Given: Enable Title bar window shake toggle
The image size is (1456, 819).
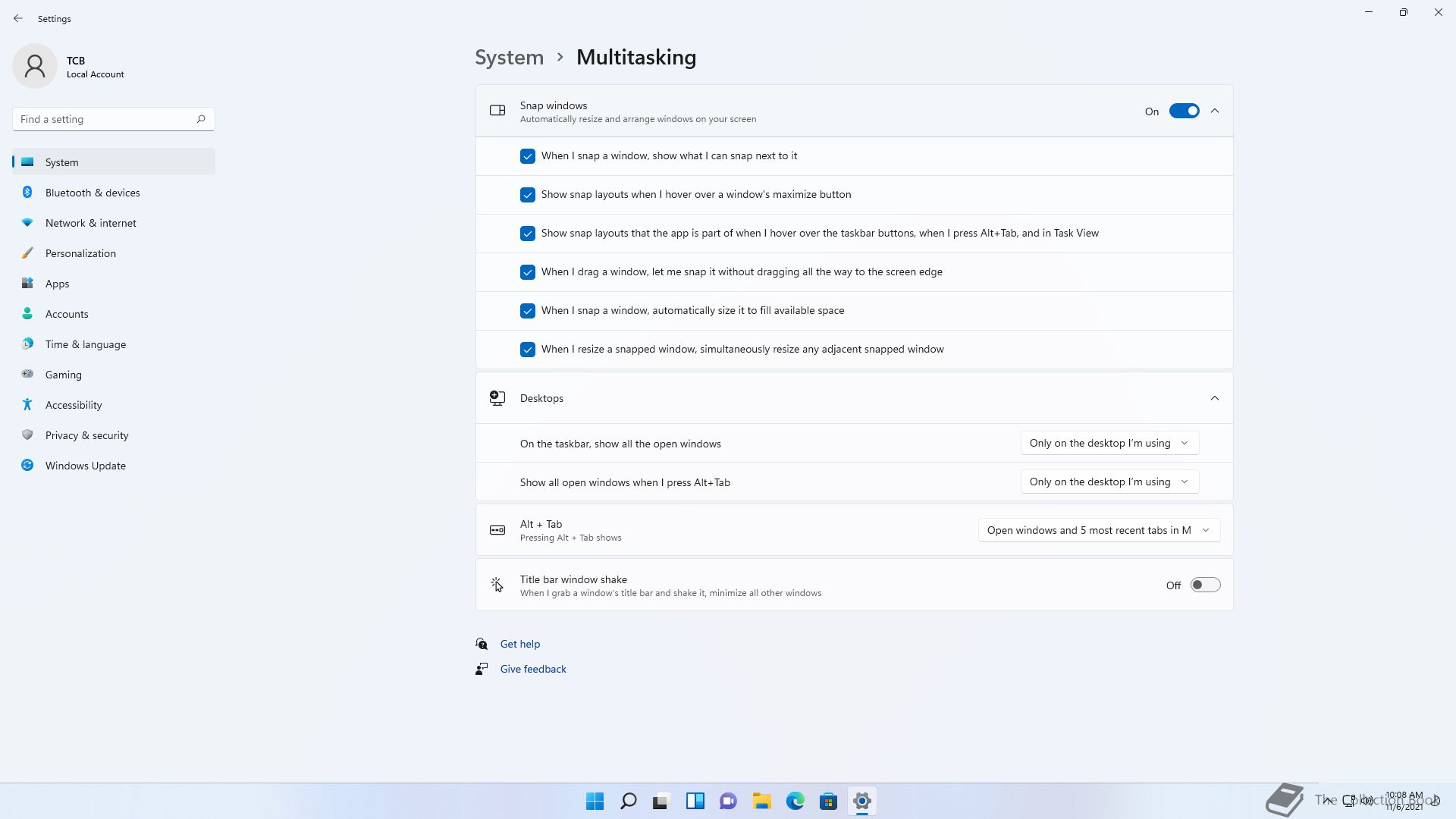Looking at the screenshot, I should [1204, 585].
